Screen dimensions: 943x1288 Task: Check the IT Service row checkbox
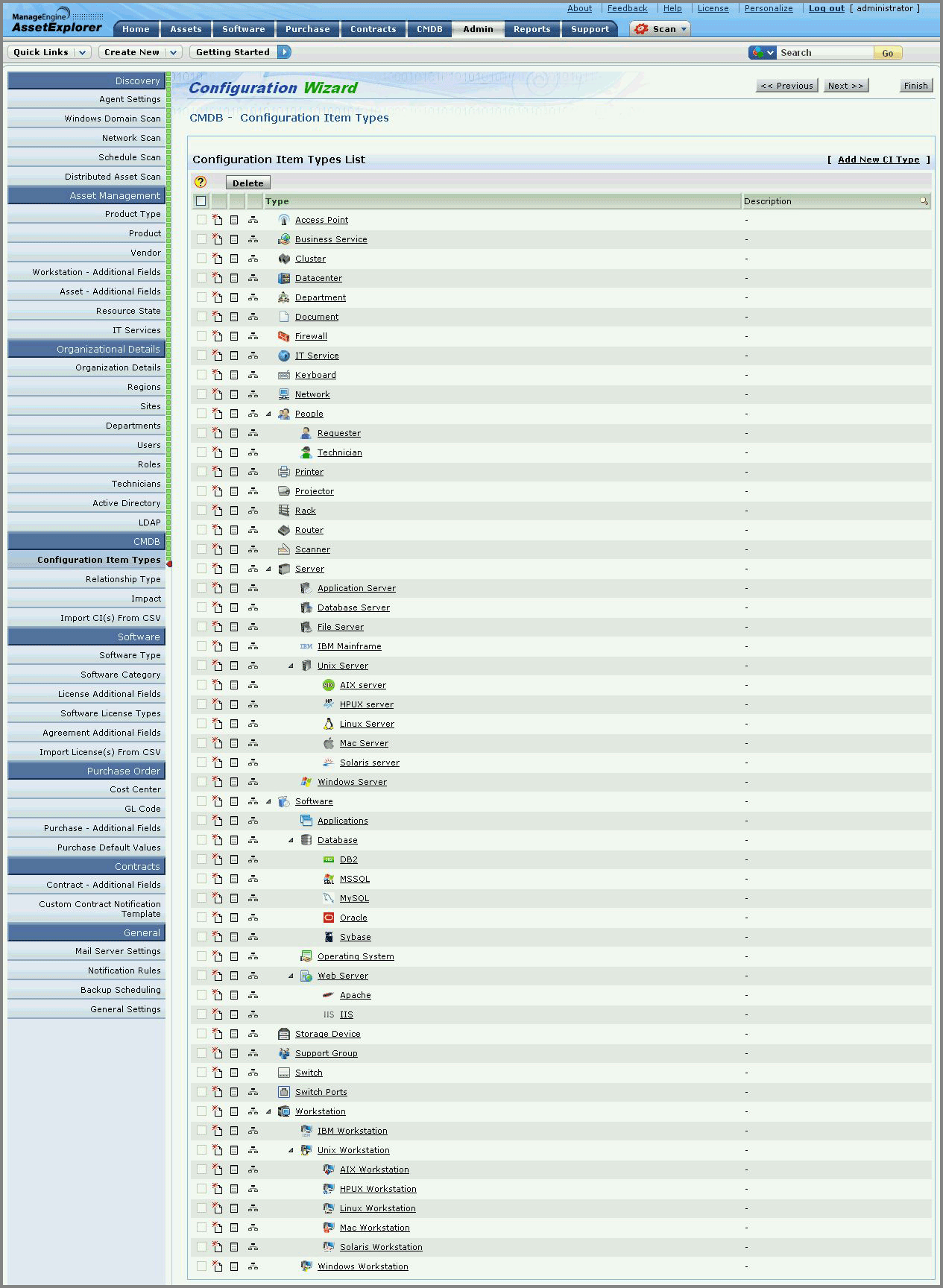coord(201,356)
